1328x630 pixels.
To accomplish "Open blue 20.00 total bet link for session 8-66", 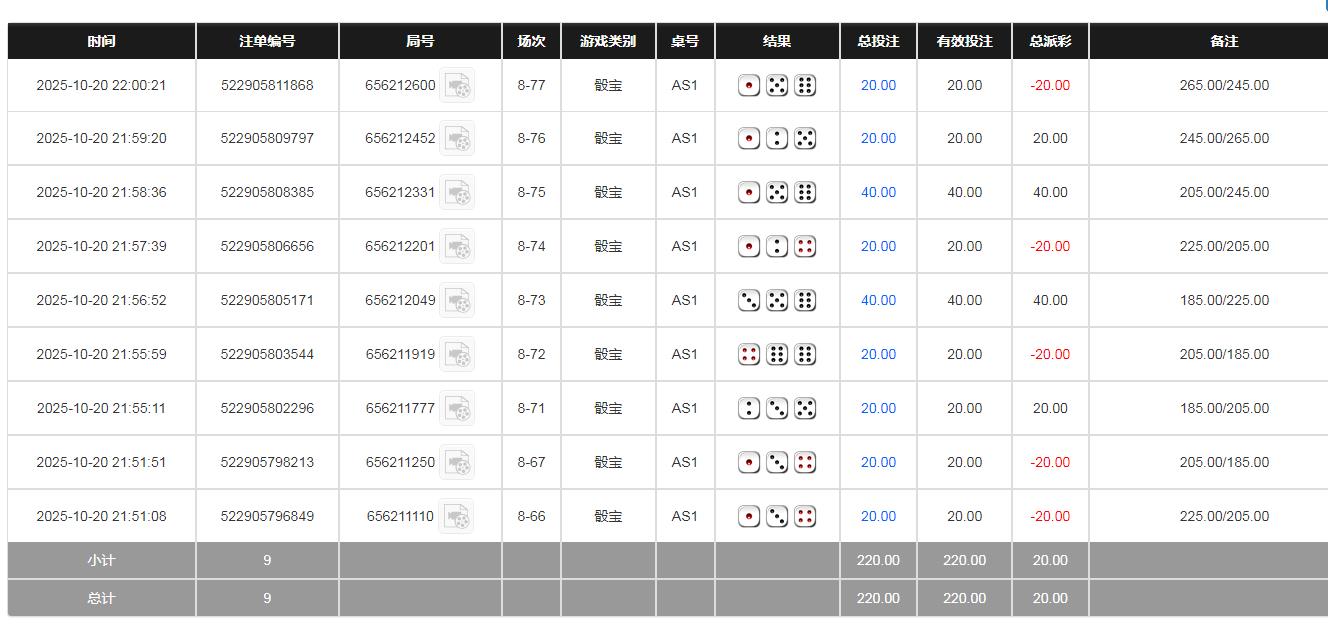I will [878, 517].
